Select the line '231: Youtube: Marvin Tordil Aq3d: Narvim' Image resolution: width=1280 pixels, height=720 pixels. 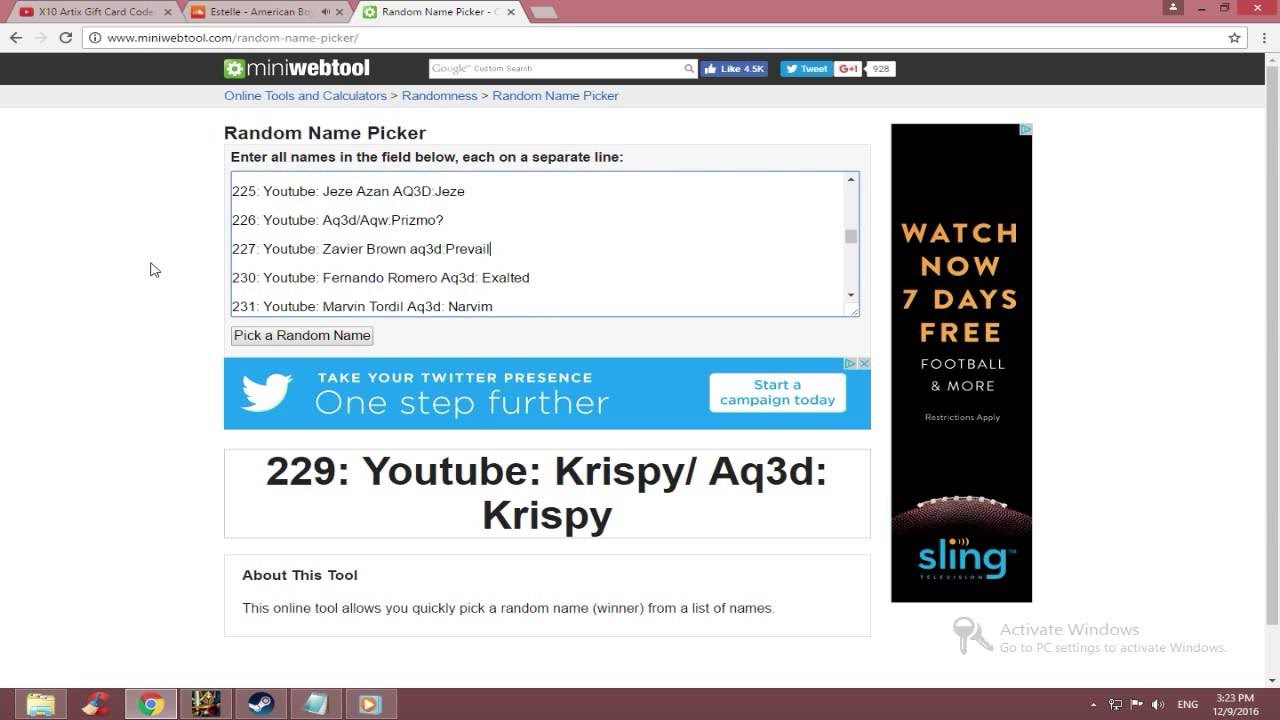pos(362,307)
